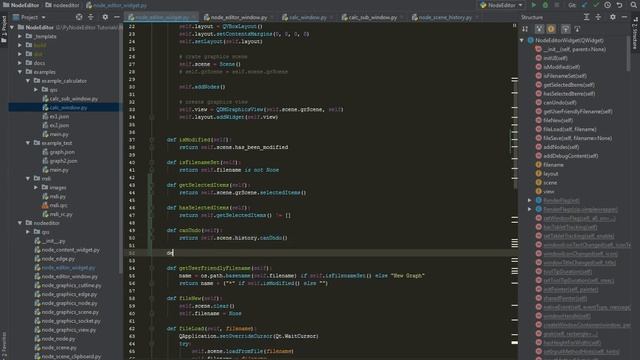The height and width of the screenshot is (360, 640).
Task: Expand the docs folder
Action: [20, 63]
